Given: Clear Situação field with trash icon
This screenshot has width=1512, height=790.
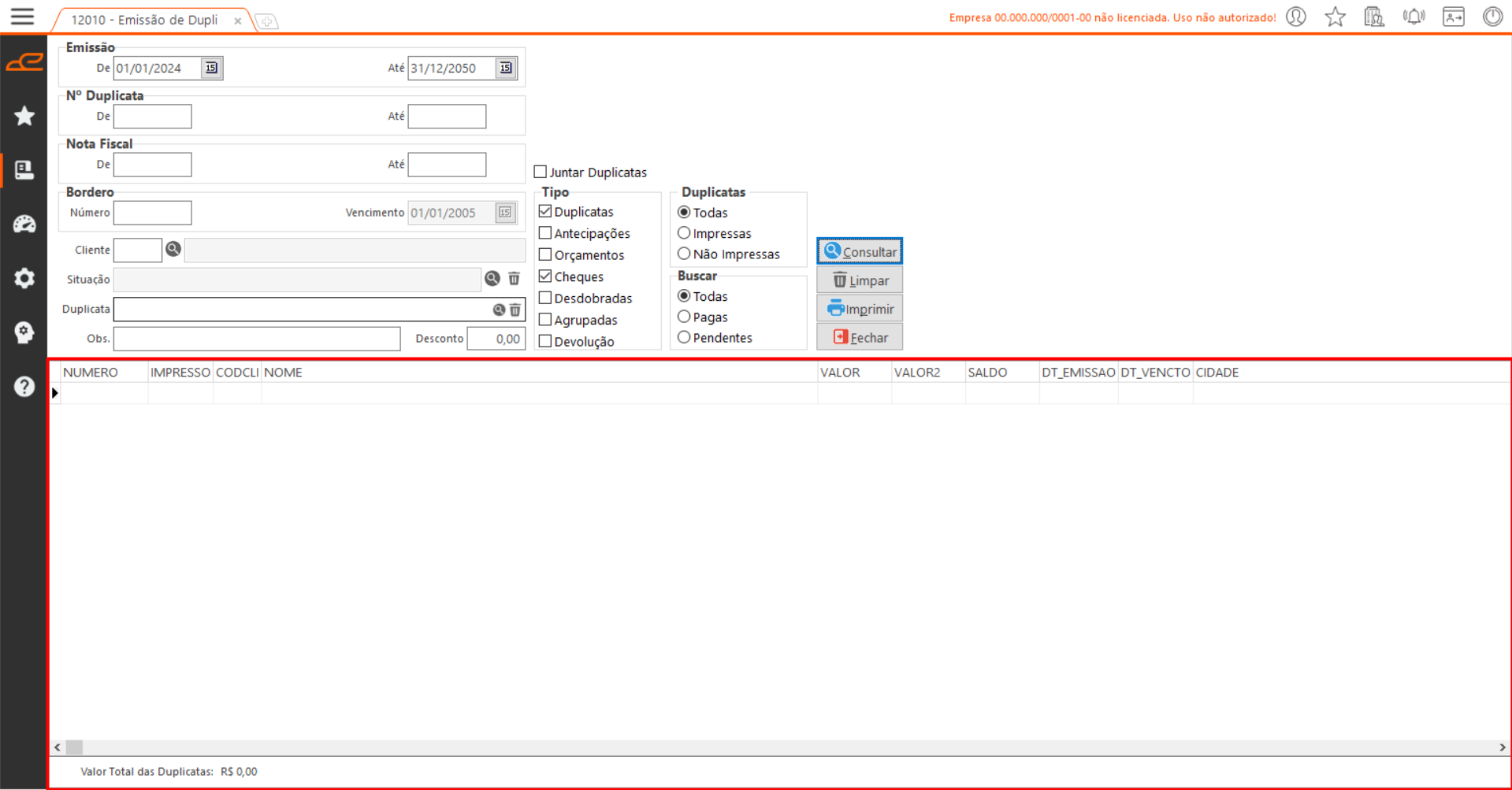Looking at the screenshot, I should [514, 279].
